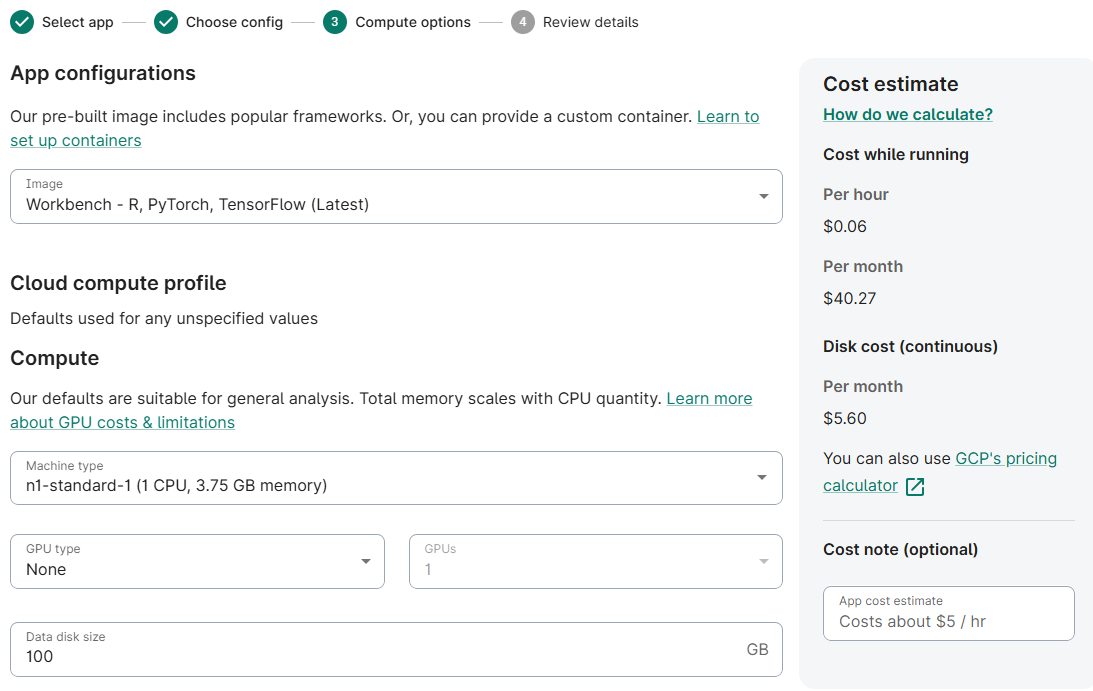Expand the GPU type selector set to None
Image resolution: width=1093 pixels, height=691 pixels.
197,561
